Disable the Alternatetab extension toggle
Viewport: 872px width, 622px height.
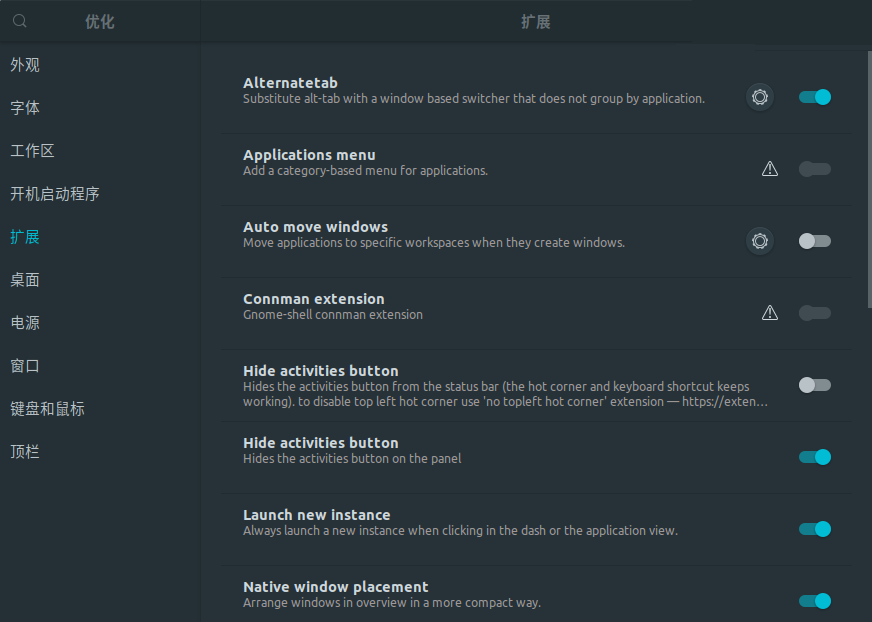[815, 97]
